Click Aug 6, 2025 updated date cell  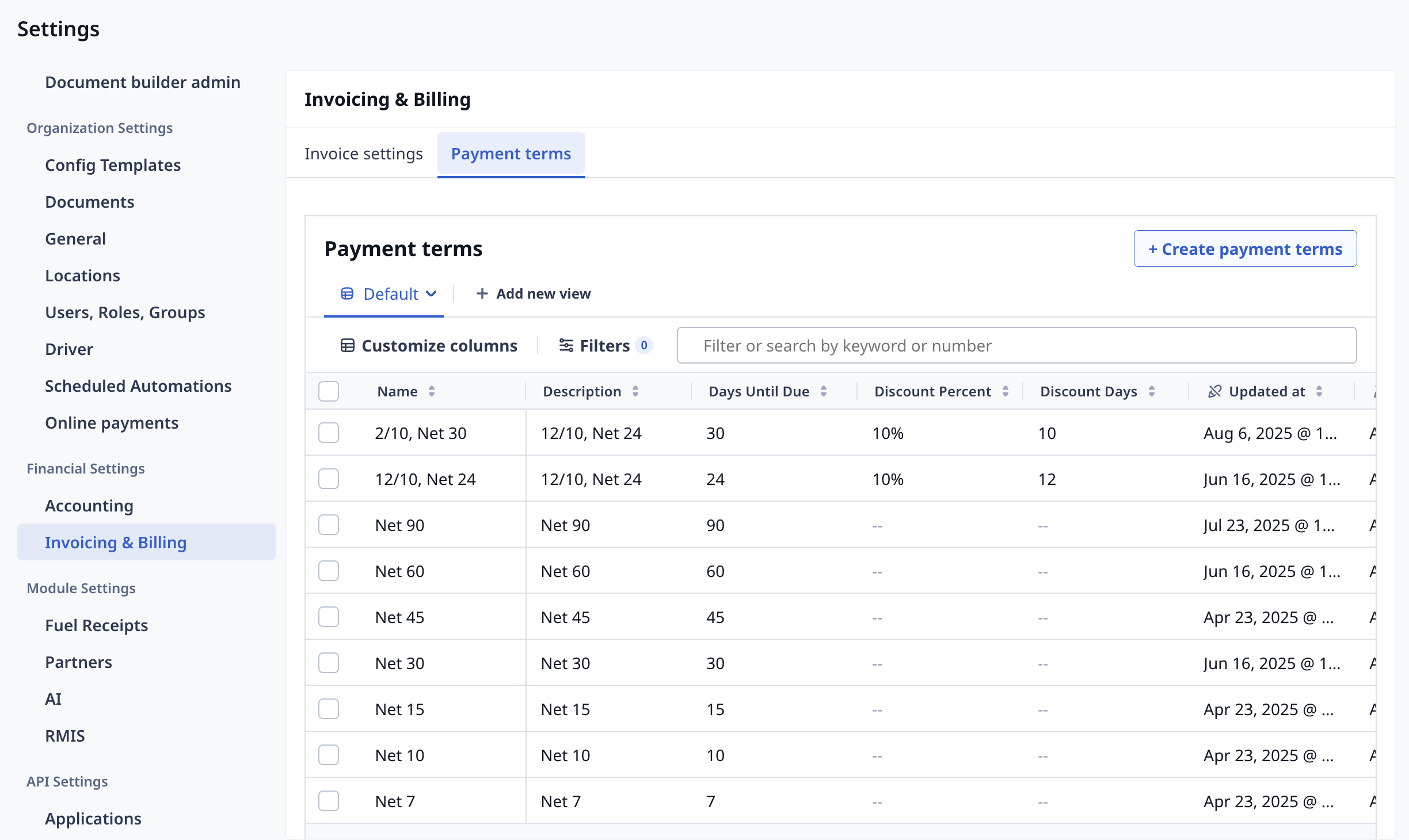pyautogui.click(x=1270, y=433)
